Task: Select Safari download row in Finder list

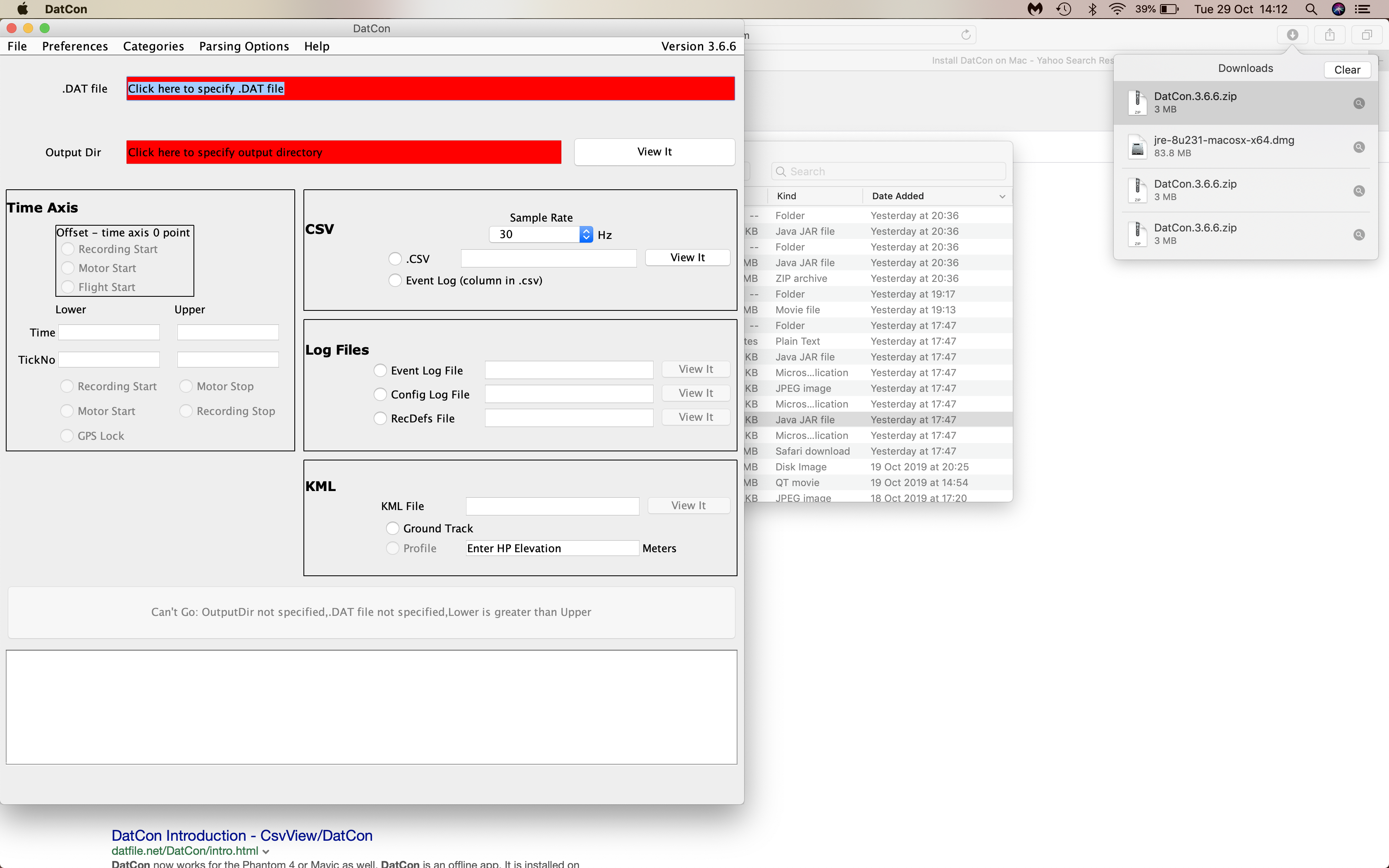Action: 878,451
